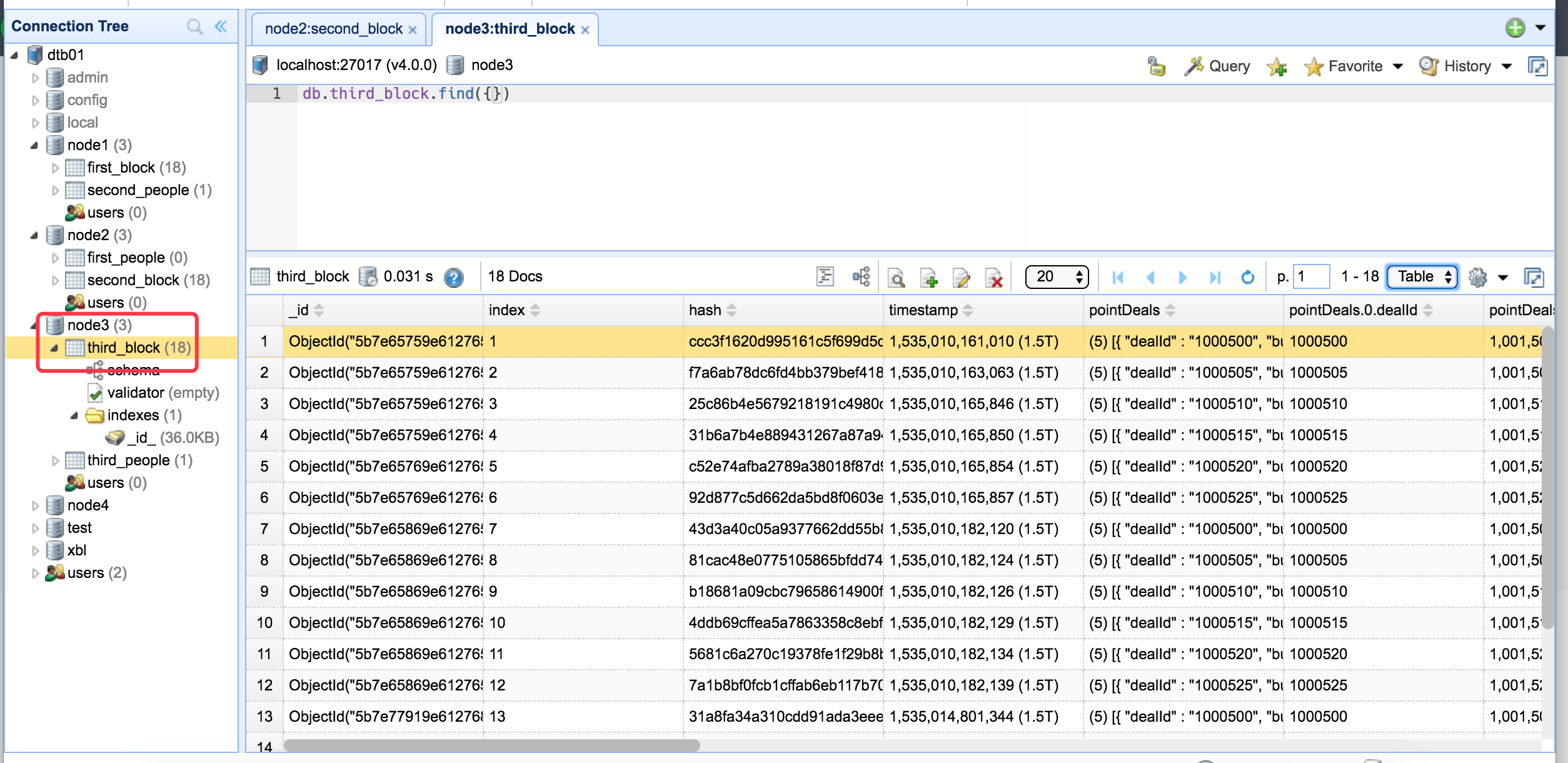The height and width of the screenshot is (763, 1568).
Task: Click the tree structure view icon
Action: click(862, 276)
